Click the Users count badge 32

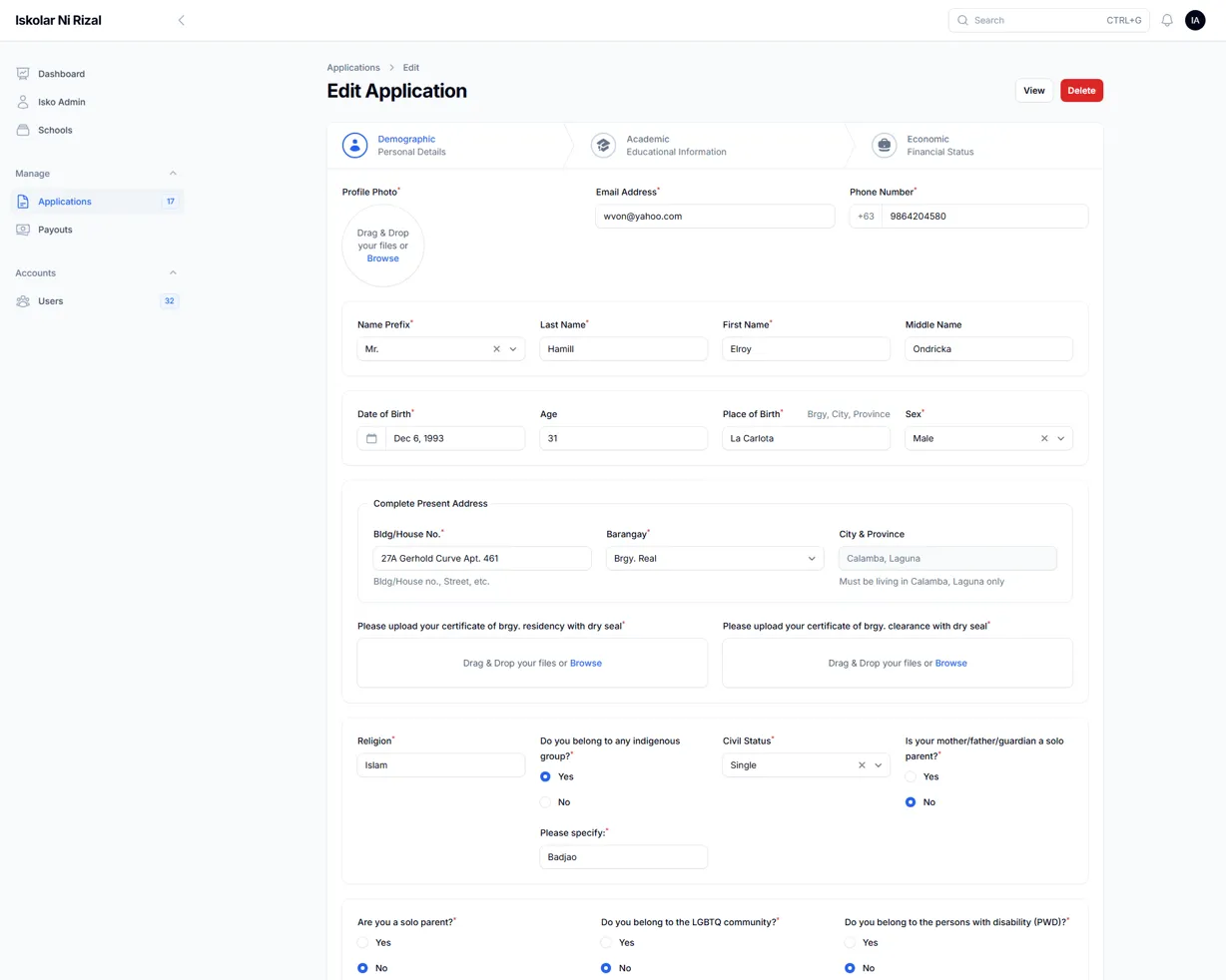[170, 301]
